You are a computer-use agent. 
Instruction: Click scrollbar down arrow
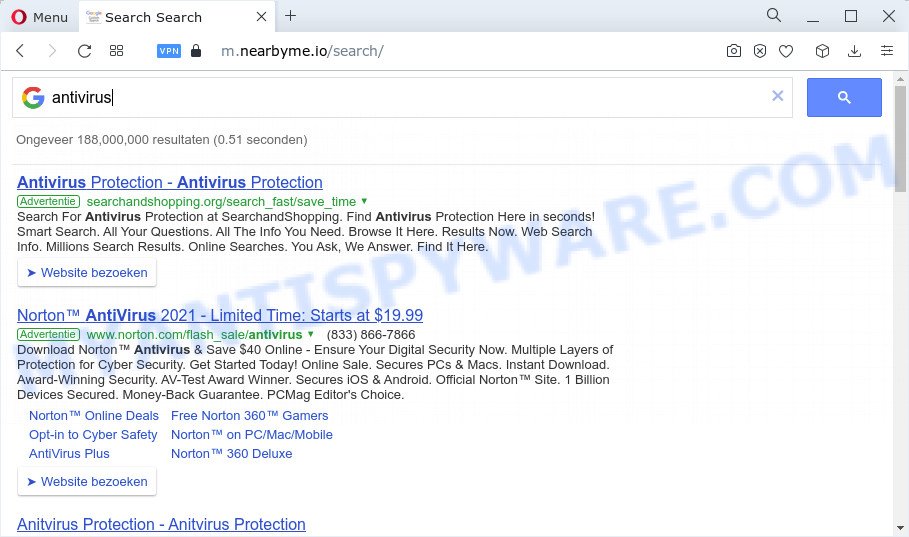click(x=900, y=528)
